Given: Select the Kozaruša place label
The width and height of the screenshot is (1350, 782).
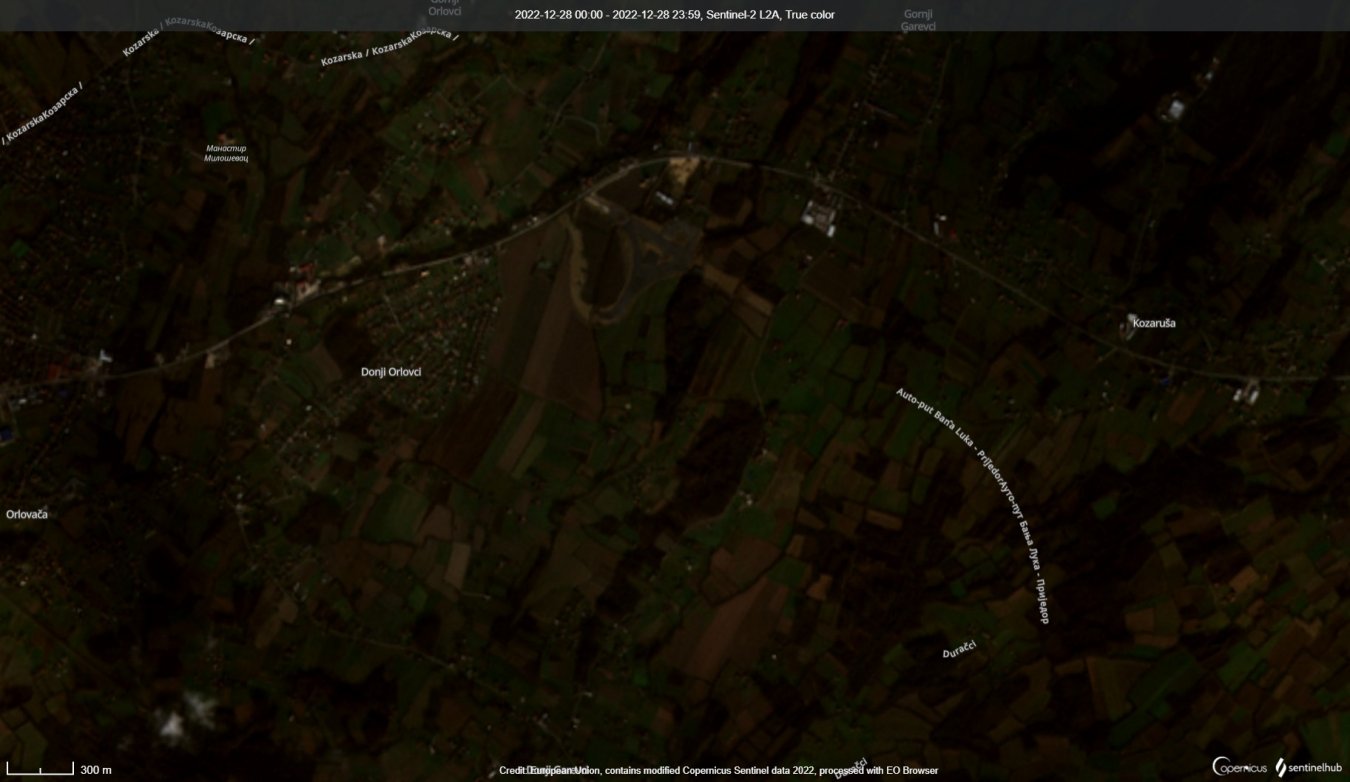Looking at the screenshot, I should pos(1155,323).
